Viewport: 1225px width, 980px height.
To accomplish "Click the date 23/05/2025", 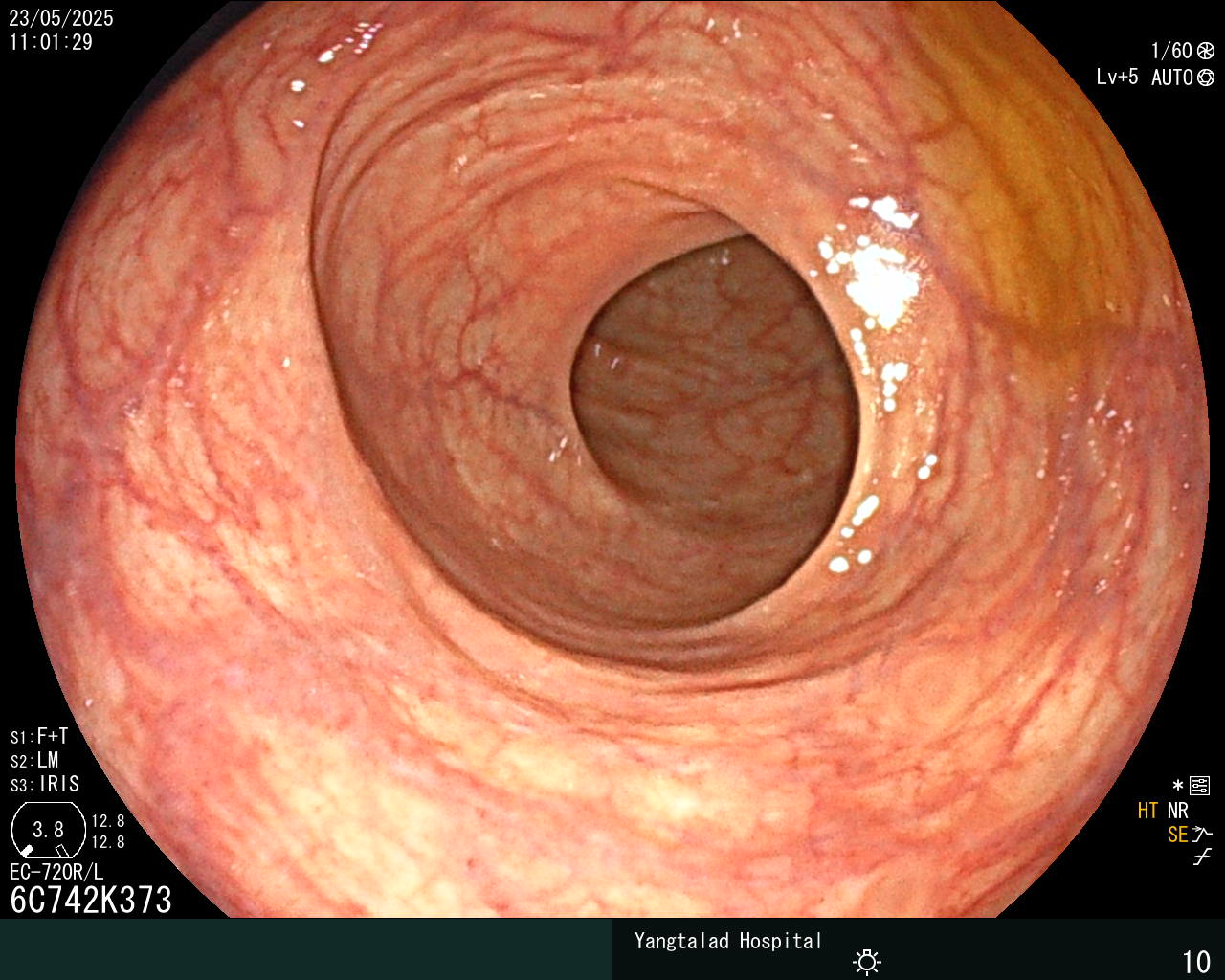I will tap(61, 18).
